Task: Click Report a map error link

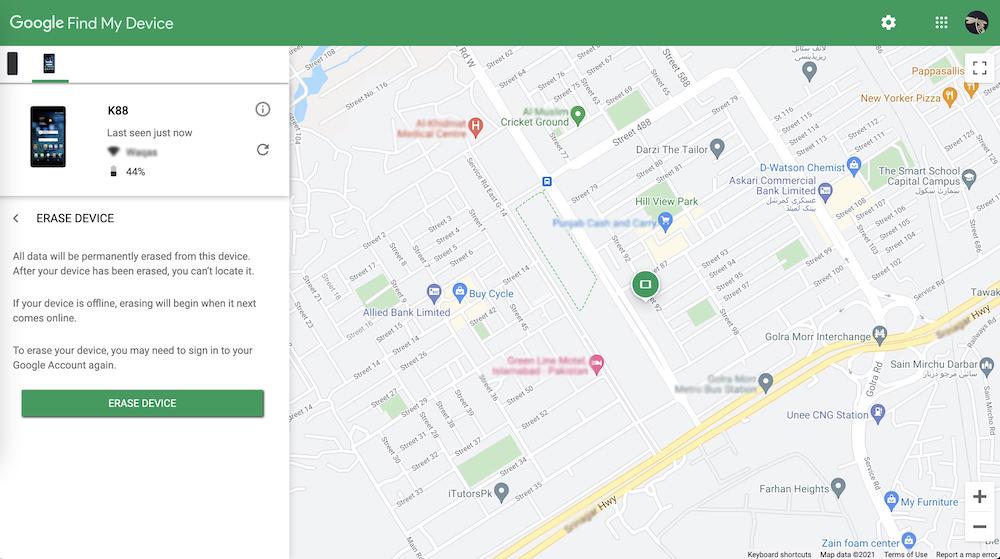Action: click(966, 555)
